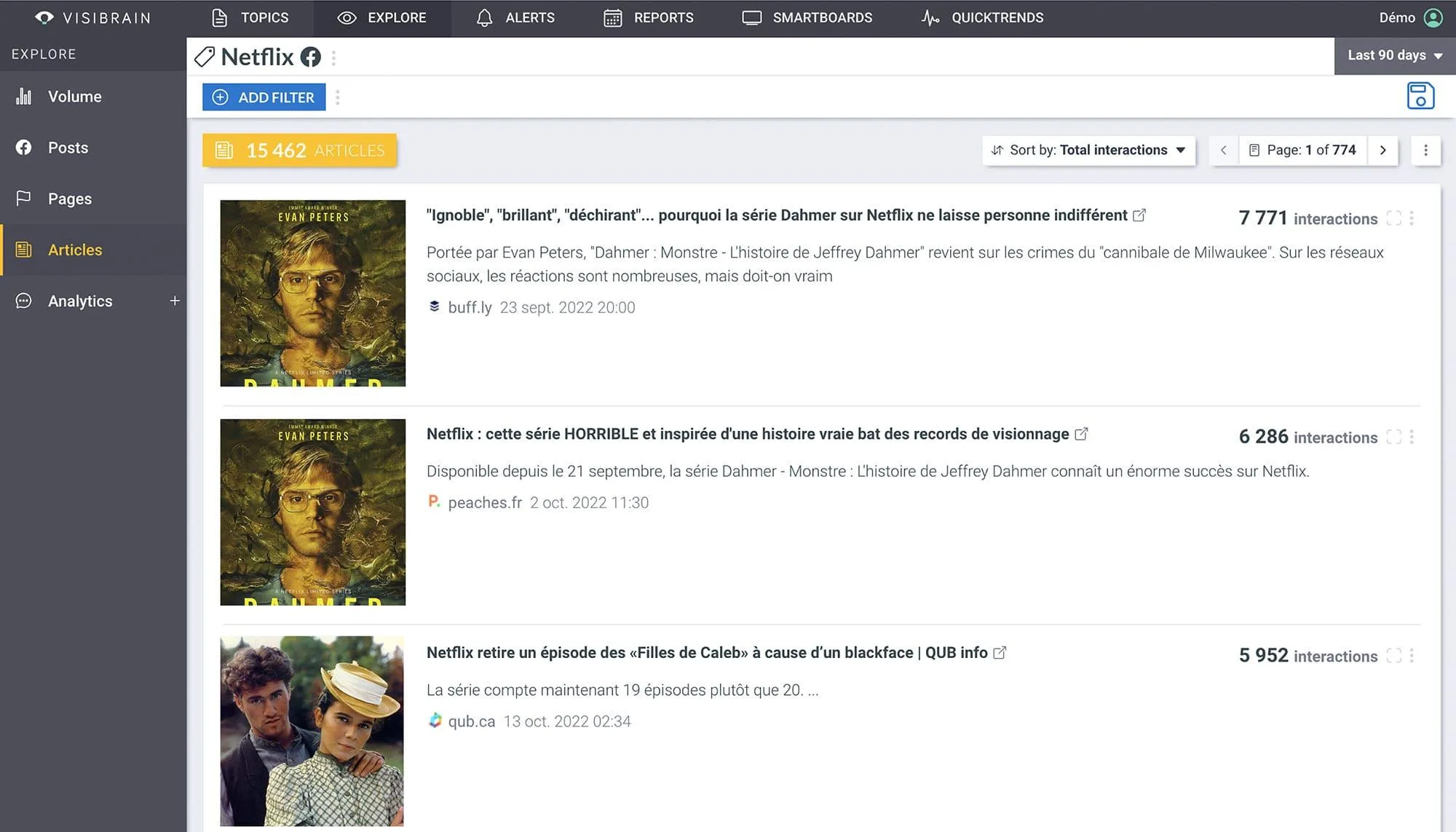The image size is (1456, 832).
Task: Select Volume in the sidebar
Action: click(93, 96)
